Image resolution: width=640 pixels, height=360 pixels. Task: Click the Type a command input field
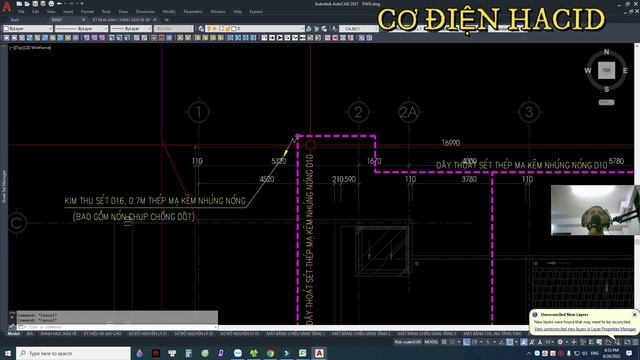[118, 327]
